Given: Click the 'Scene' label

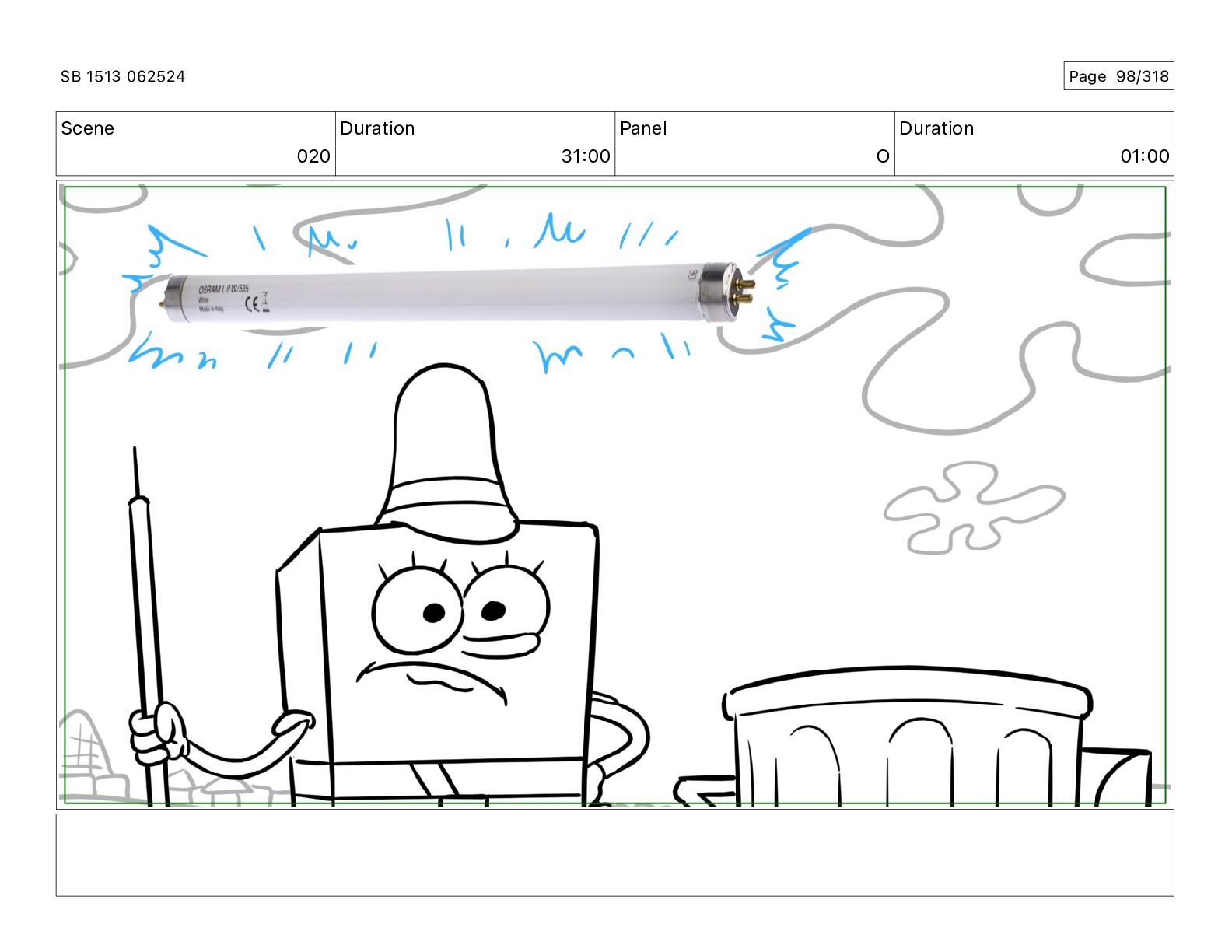Looking at the screenshot, I should click(87, 128).
